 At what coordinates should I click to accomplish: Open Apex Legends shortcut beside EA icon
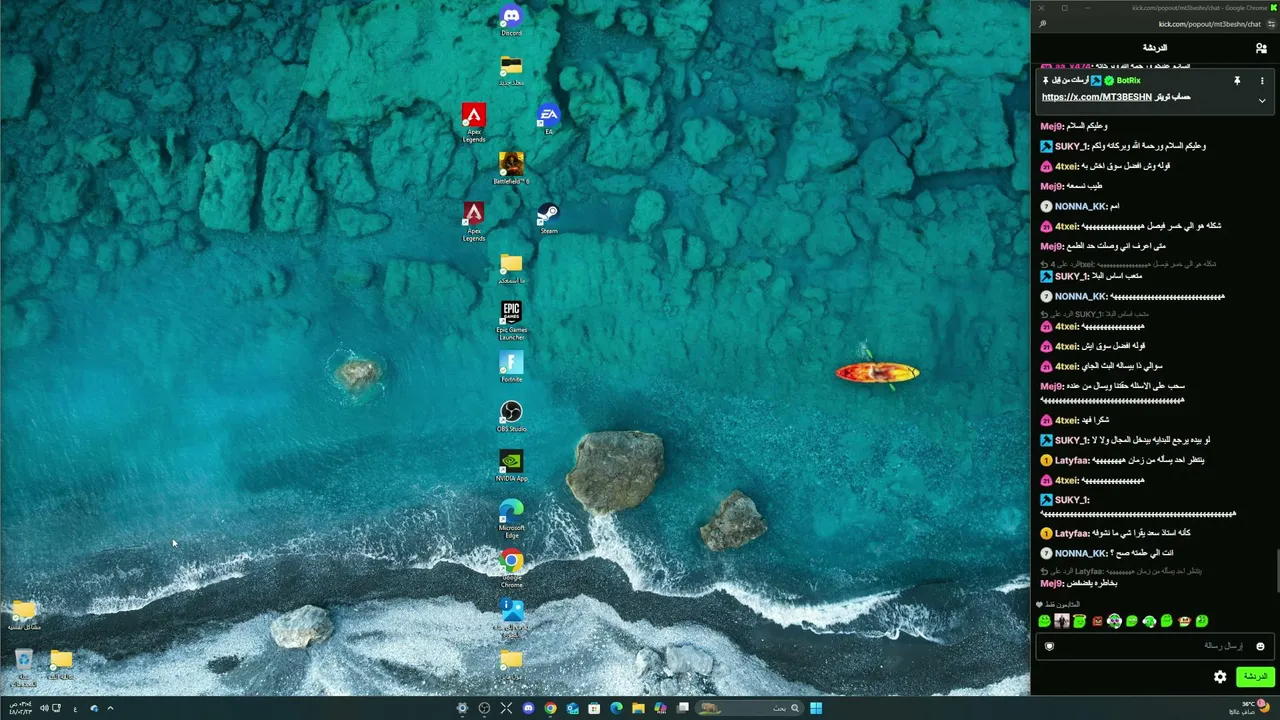pos(474,122)
